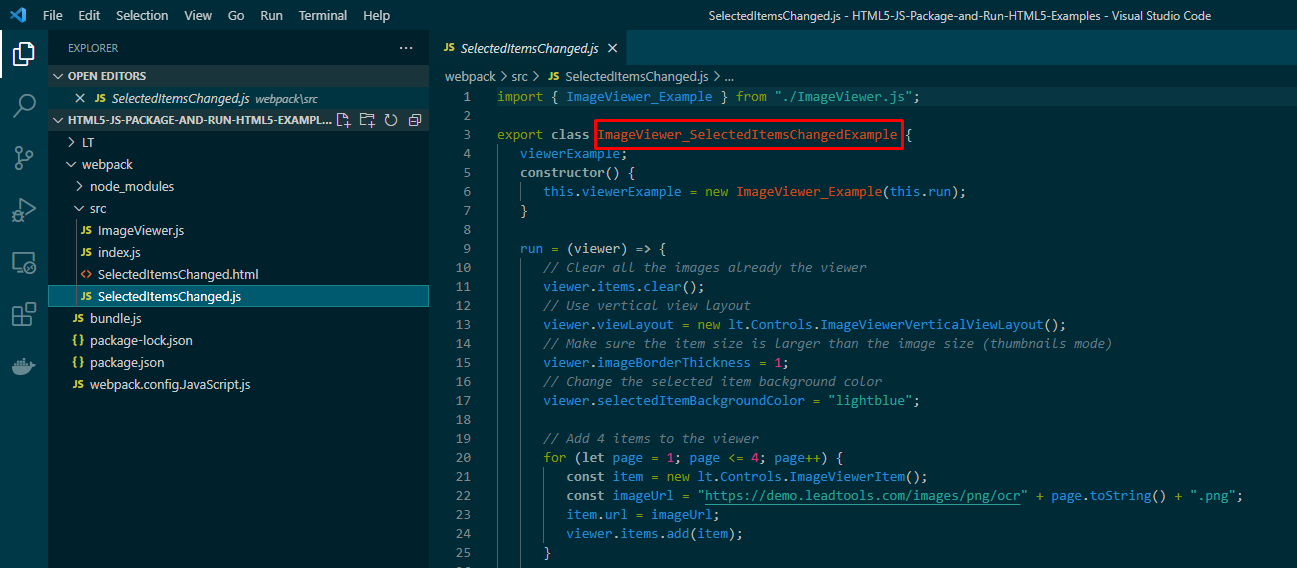Select SelectedItemsChanged.js entry in Open Editors
The height and width of the screenshot is (568, 1297).
tap(238, 98)
